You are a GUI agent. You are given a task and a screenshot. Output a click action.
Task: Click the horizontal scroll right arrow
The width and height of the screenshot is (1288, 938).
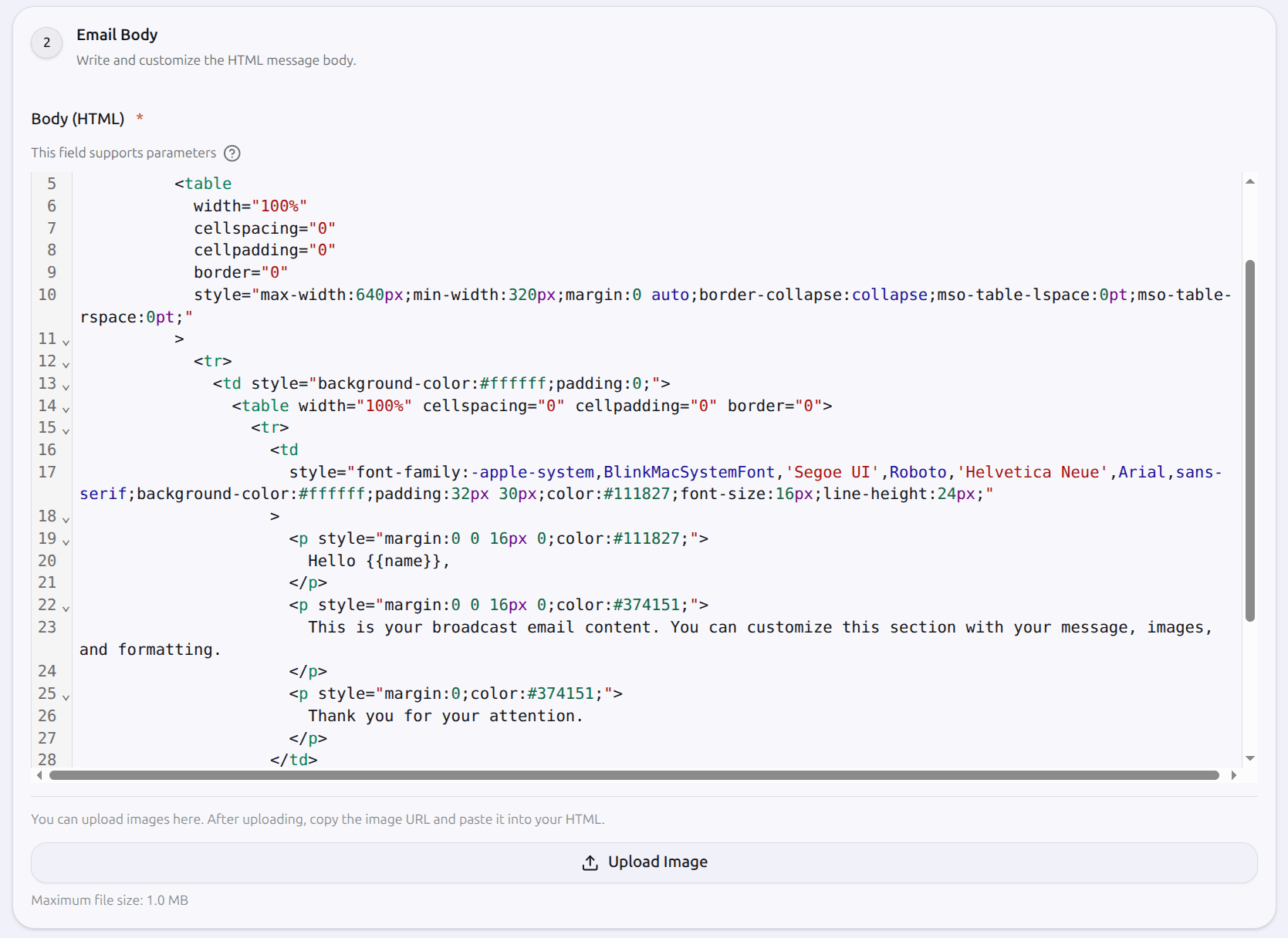click(1234, 775)
